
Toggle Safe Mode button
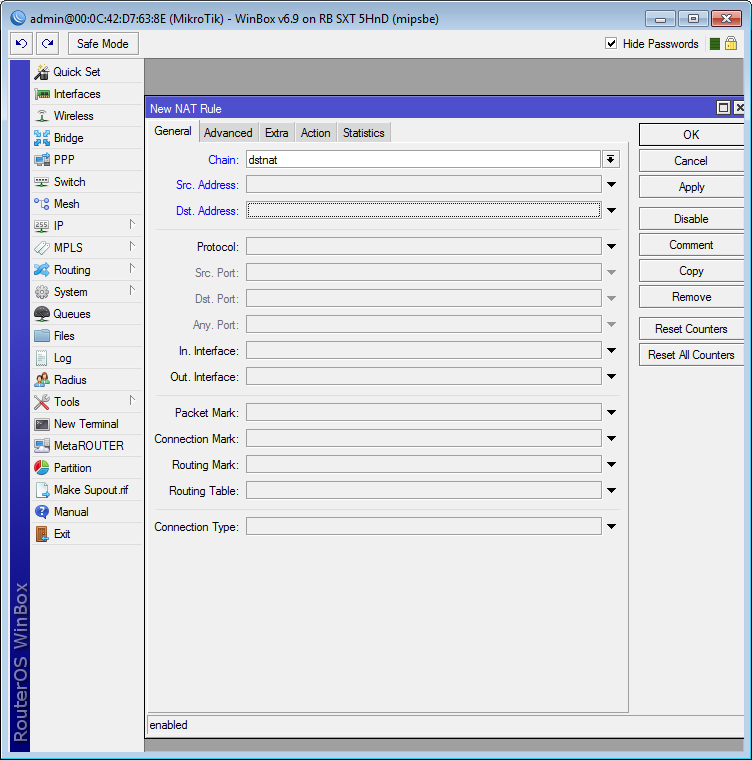[x=103, y=44]
